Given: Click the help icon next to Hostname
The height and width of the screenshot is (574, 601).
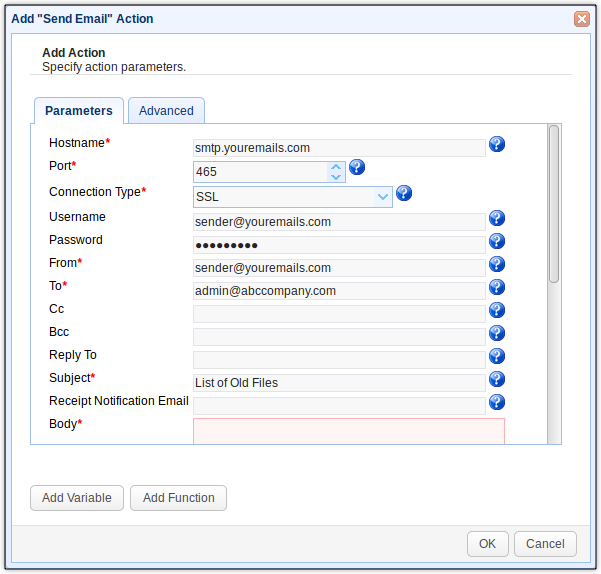Looking at the screenshot, I should point(497,145).
